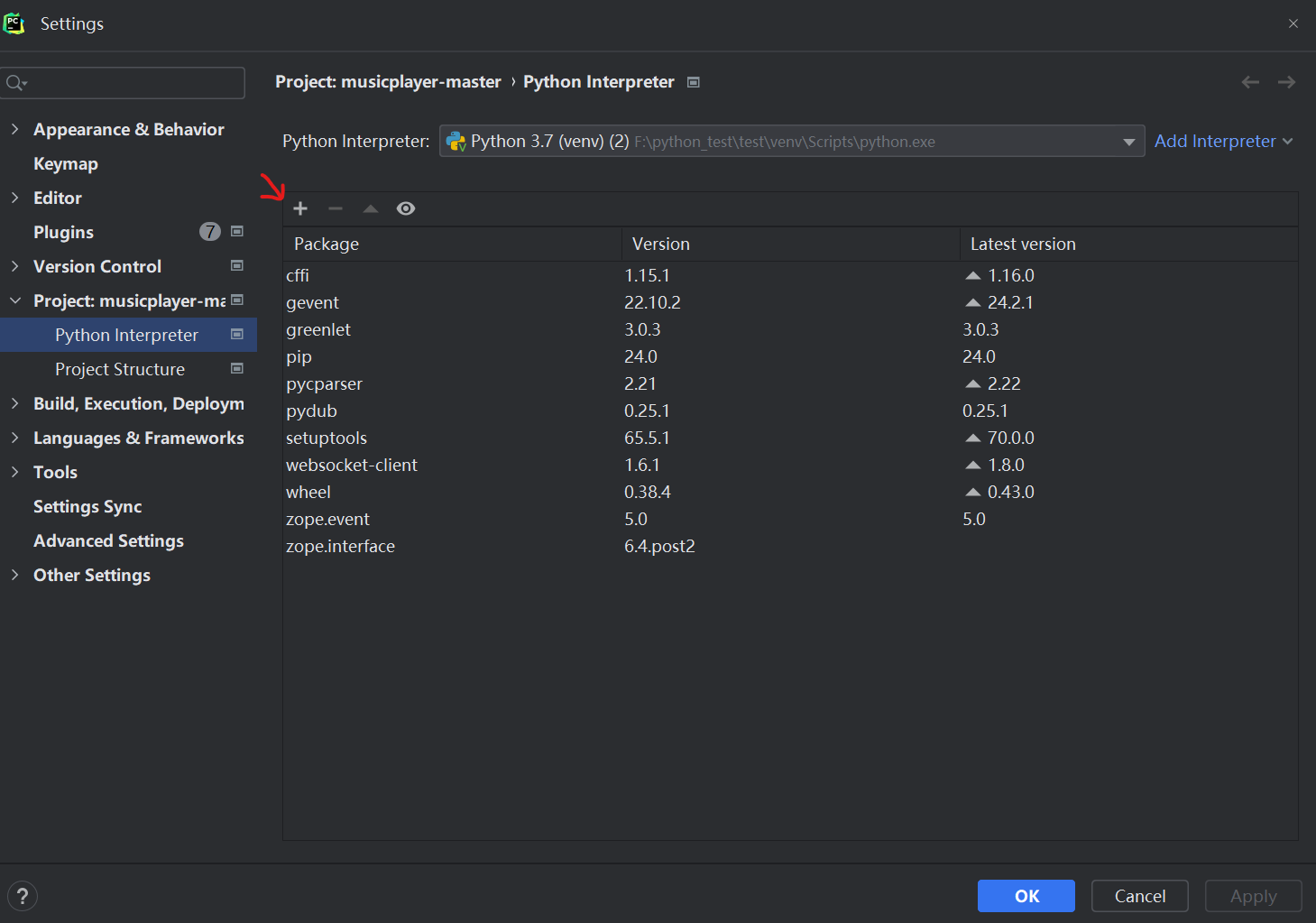This screenshot has height=923, width=1316.
Task: Toggle show early releases eye icon
Action: (x=406, y=208)
